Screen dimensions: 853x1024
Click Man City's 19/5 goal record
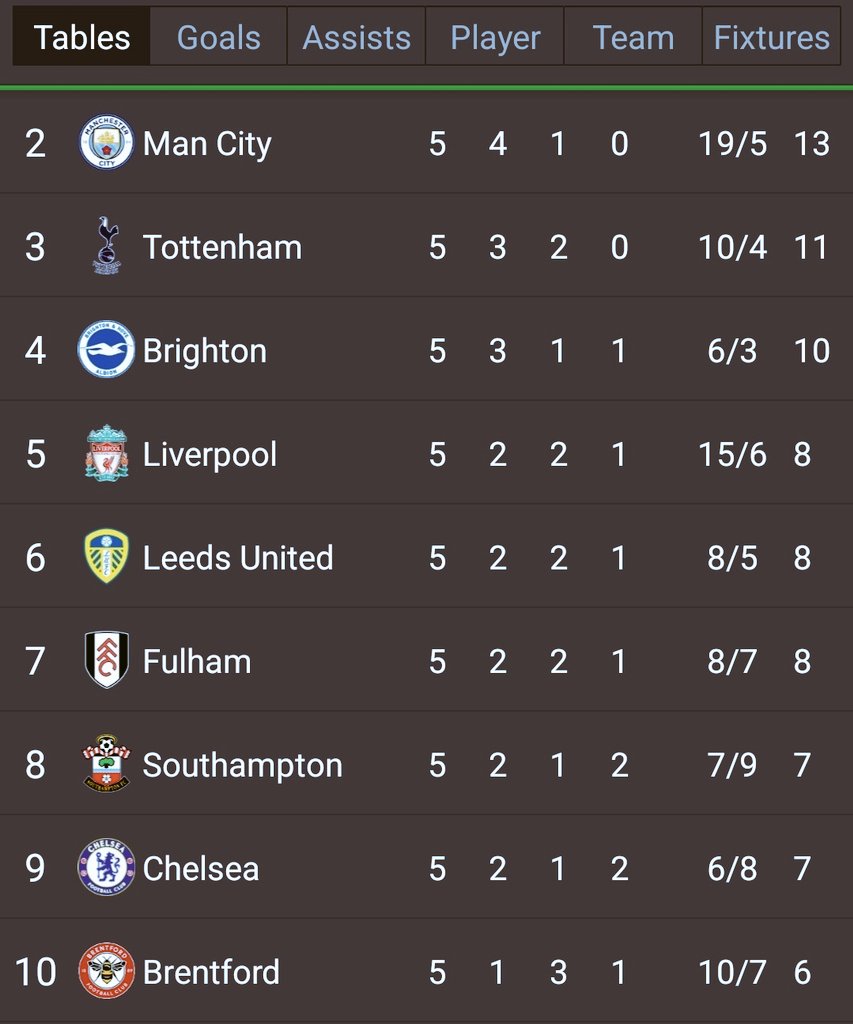tap(732, 143)
